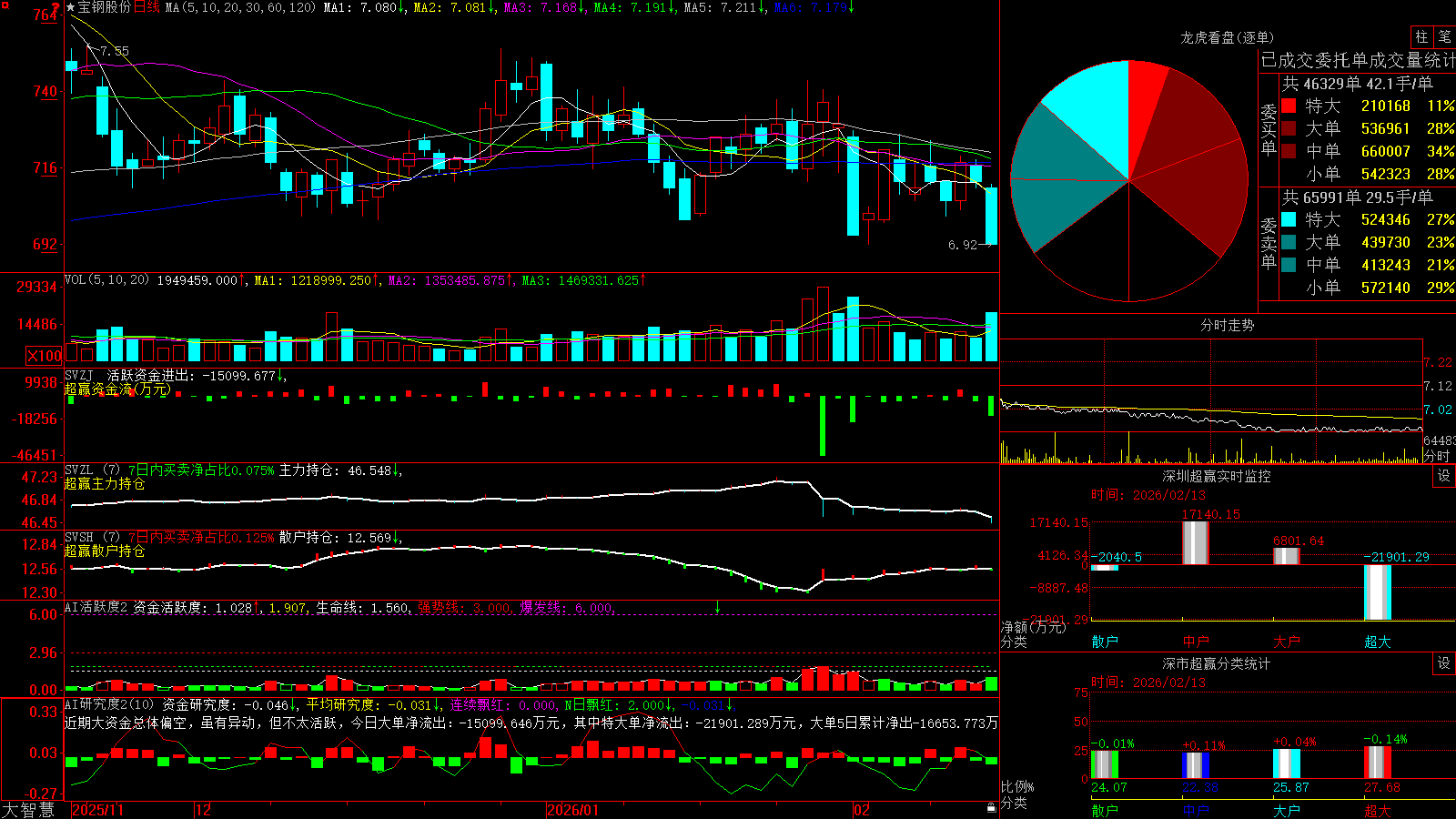Click the 分时走势 panel title
Screen dimensions: 1456x819
(x=1227, y=325)
